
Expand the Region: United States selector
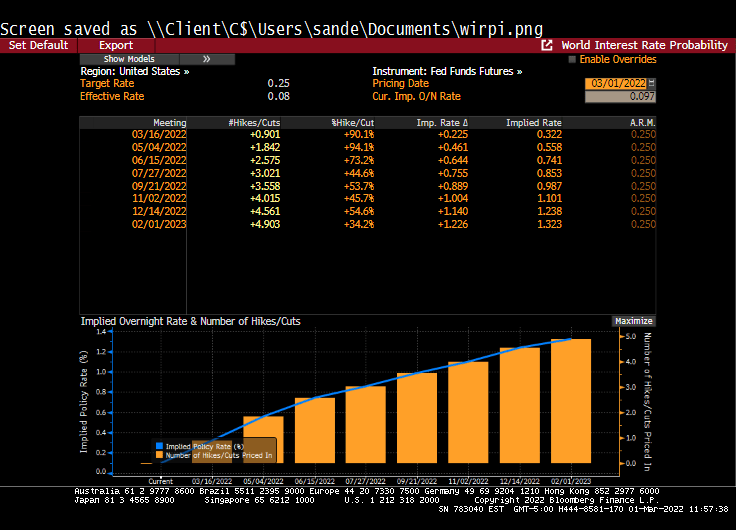click(134, 72)
